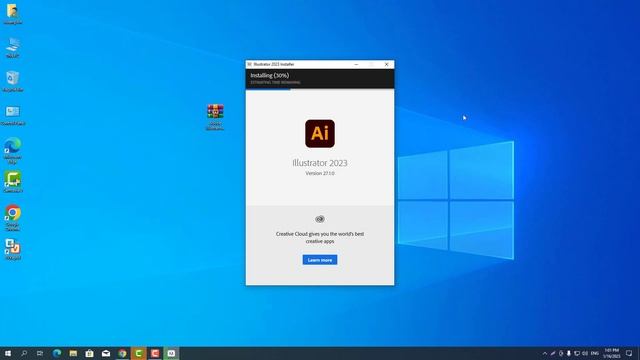
Task: Open the user folder desktop icon
Action: 13,14
